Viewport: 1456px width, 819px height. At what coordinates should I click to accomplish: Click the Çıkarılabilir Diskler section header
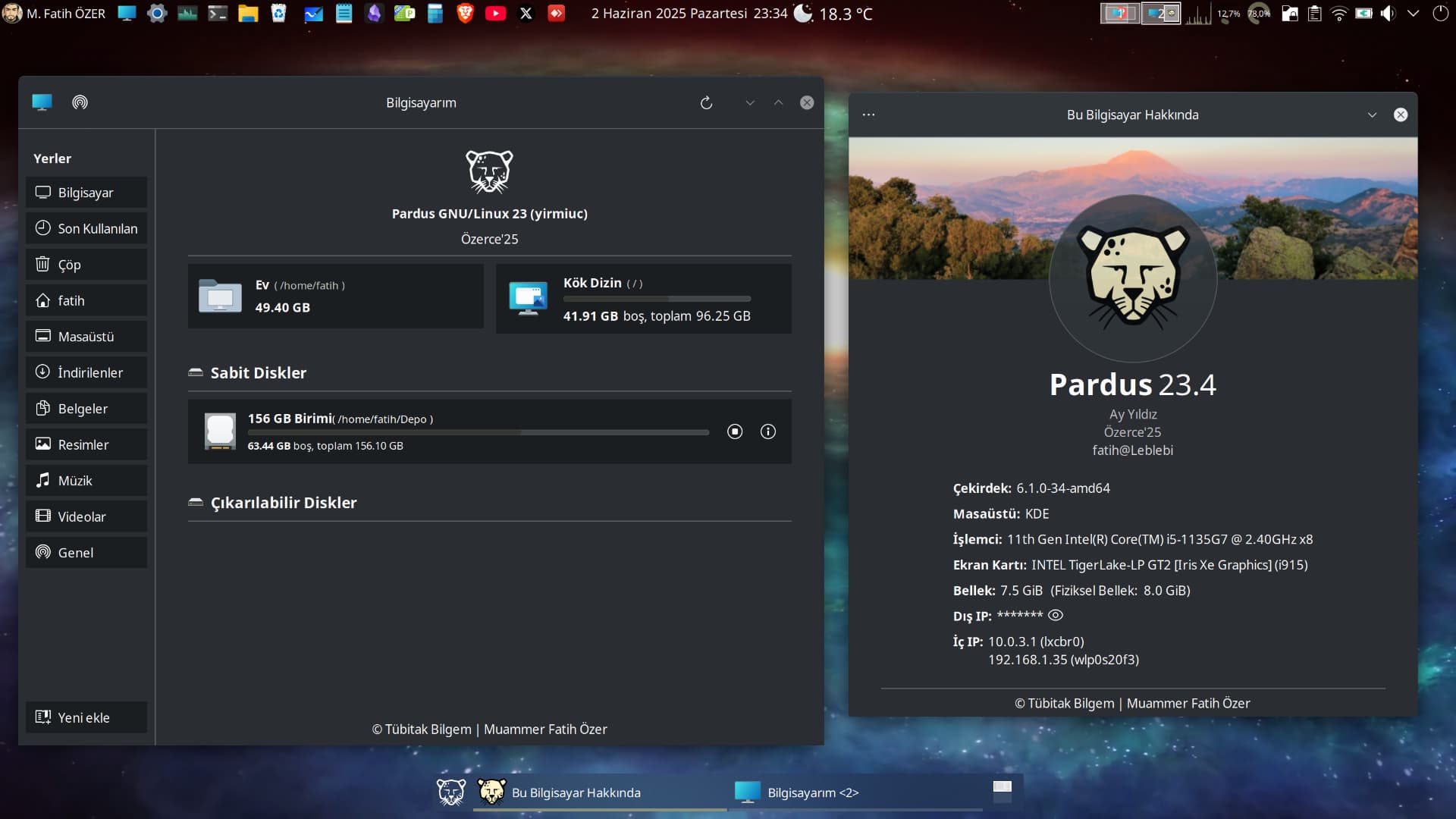point(284,503)
